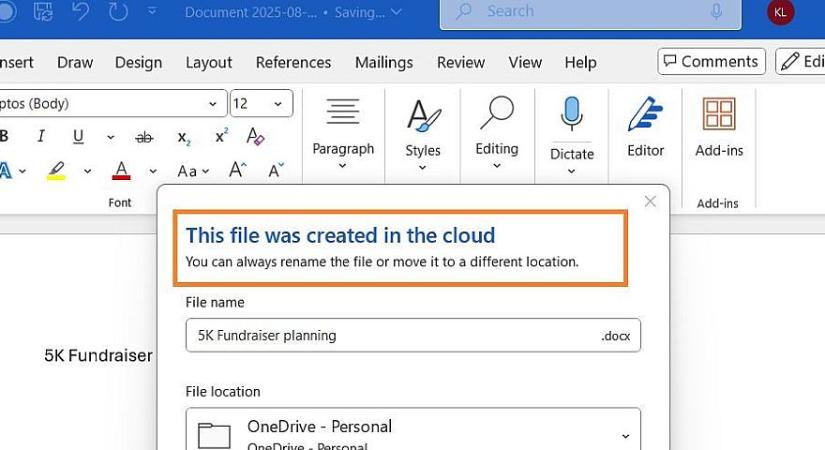
Task: Open the Review tab
Action: [x=460, y=62]
